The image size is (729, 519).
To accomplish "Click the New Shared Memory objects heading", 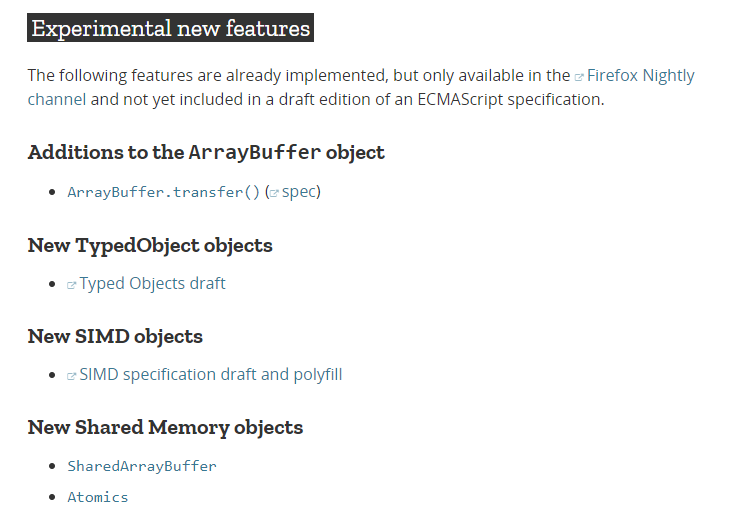I will pyautogui.click(x=165, y=428).
